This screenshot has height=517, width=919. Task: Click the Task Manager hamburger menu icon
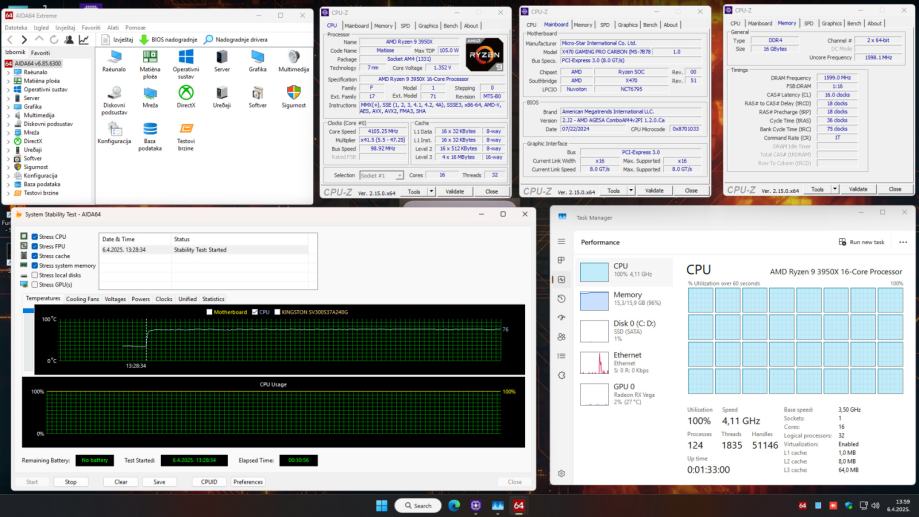point(562,241)
